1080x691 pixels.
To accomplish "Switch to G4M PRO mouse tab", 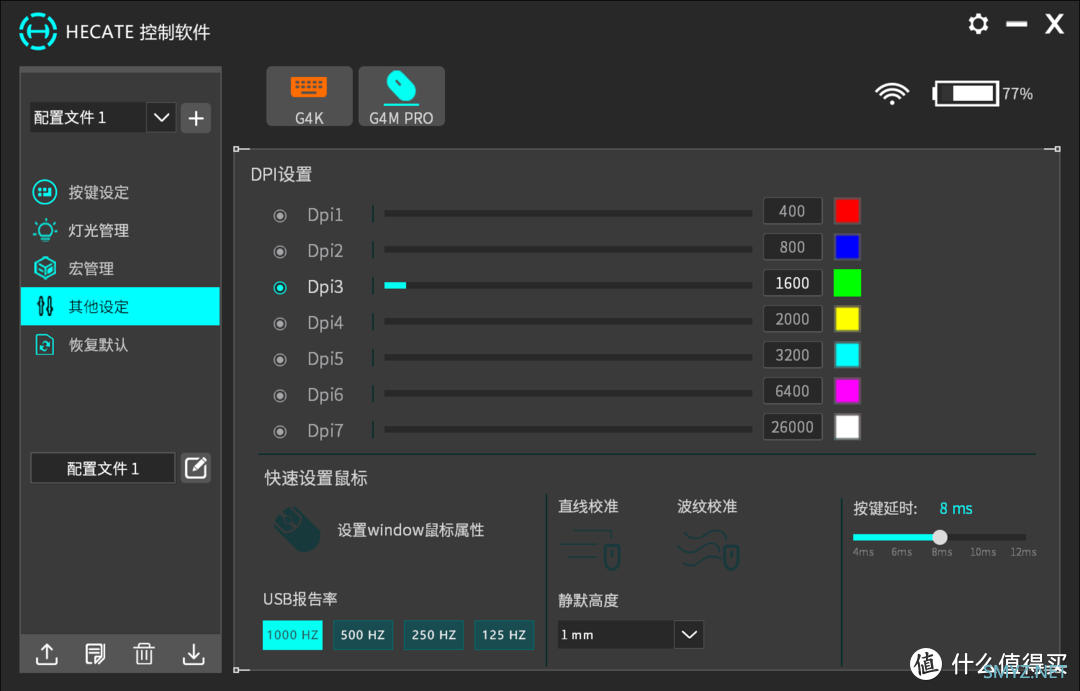I will tap(402, 96).
